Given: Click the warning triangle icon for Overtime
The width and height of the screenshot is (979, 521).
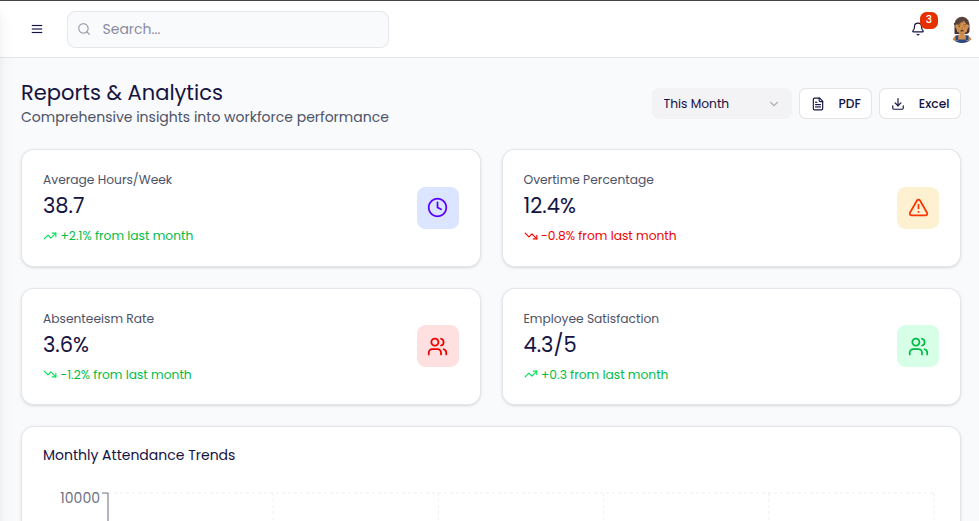Looking at the screenshot, I should coord(917,208).
